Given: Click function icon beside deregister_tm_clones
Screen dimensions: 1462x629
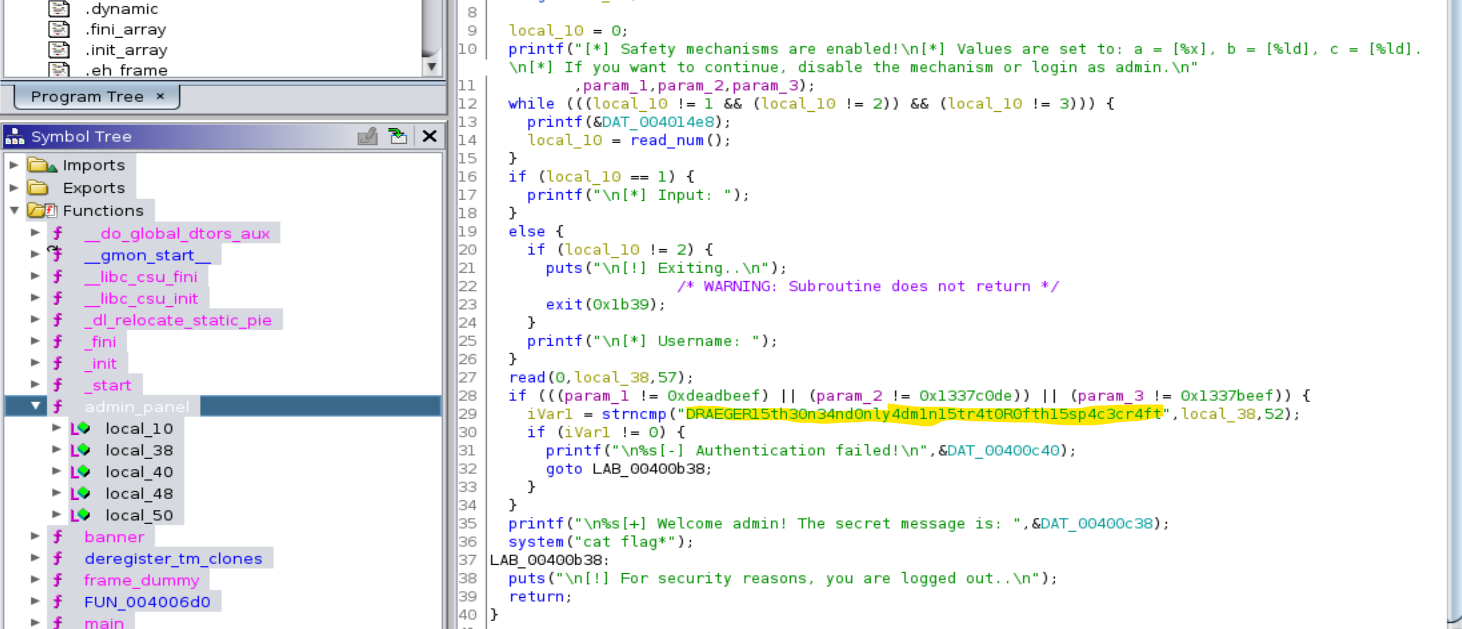Looking at the screenshot, I should (x=59, y=559).
